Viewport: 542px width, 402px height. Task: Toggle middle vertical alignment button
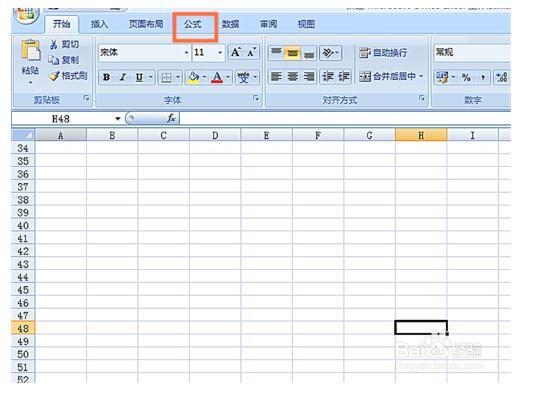pyautogui.click(x=292, y=53)
